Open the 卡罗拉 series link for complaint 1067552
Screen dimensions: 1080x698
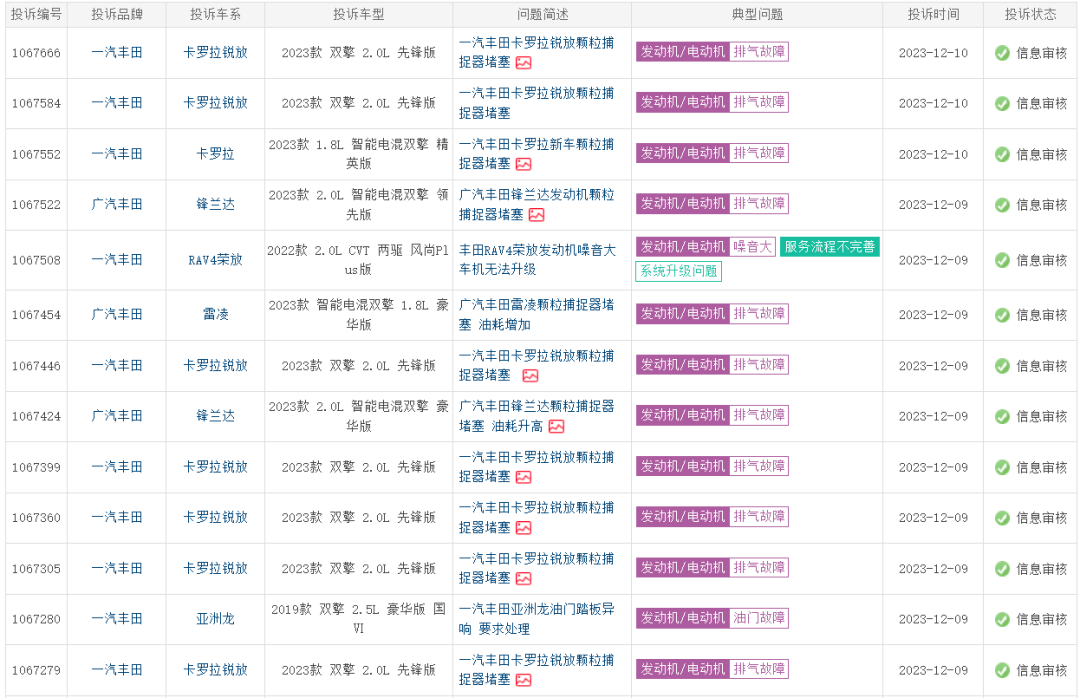coord(216,154)
